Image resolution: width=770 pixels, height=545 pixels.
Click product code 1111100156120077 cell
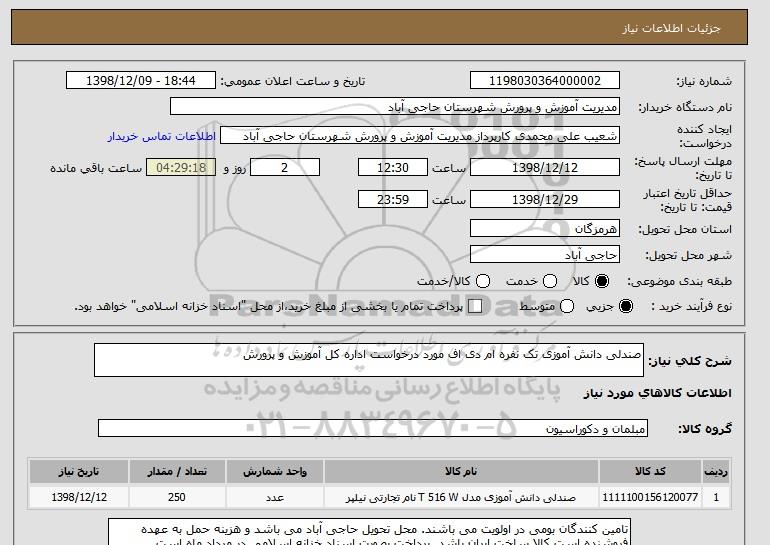(650, 497)
